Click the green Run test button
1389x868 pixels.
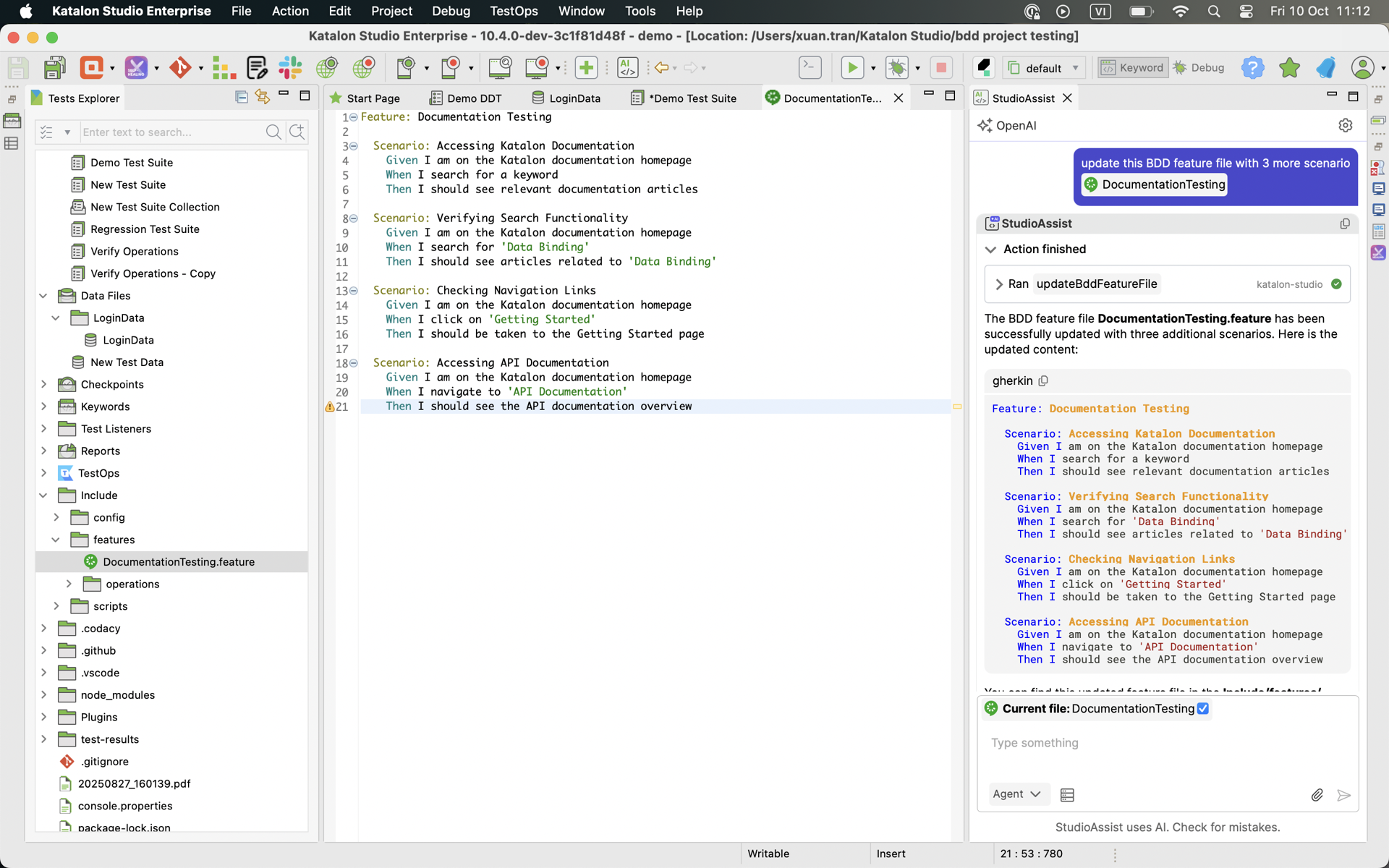click(852, 67)
